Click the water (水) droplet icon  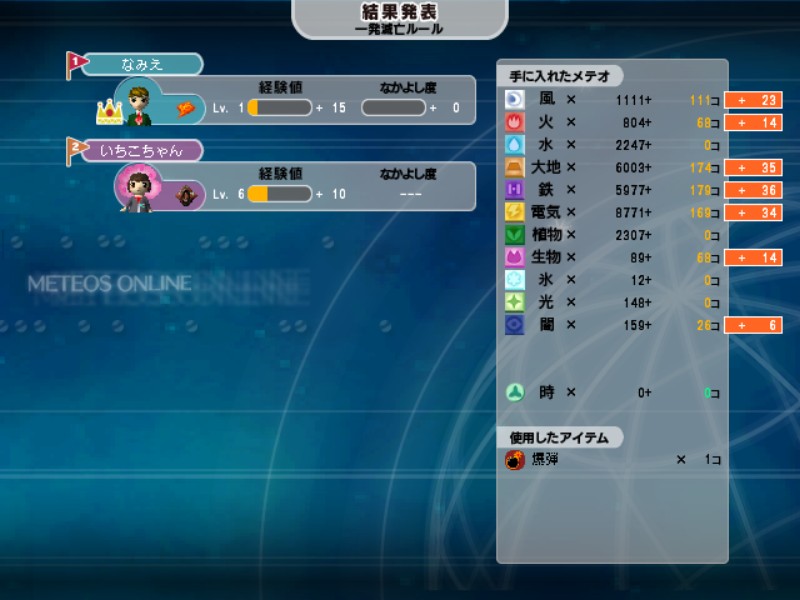tap(514, 145)
